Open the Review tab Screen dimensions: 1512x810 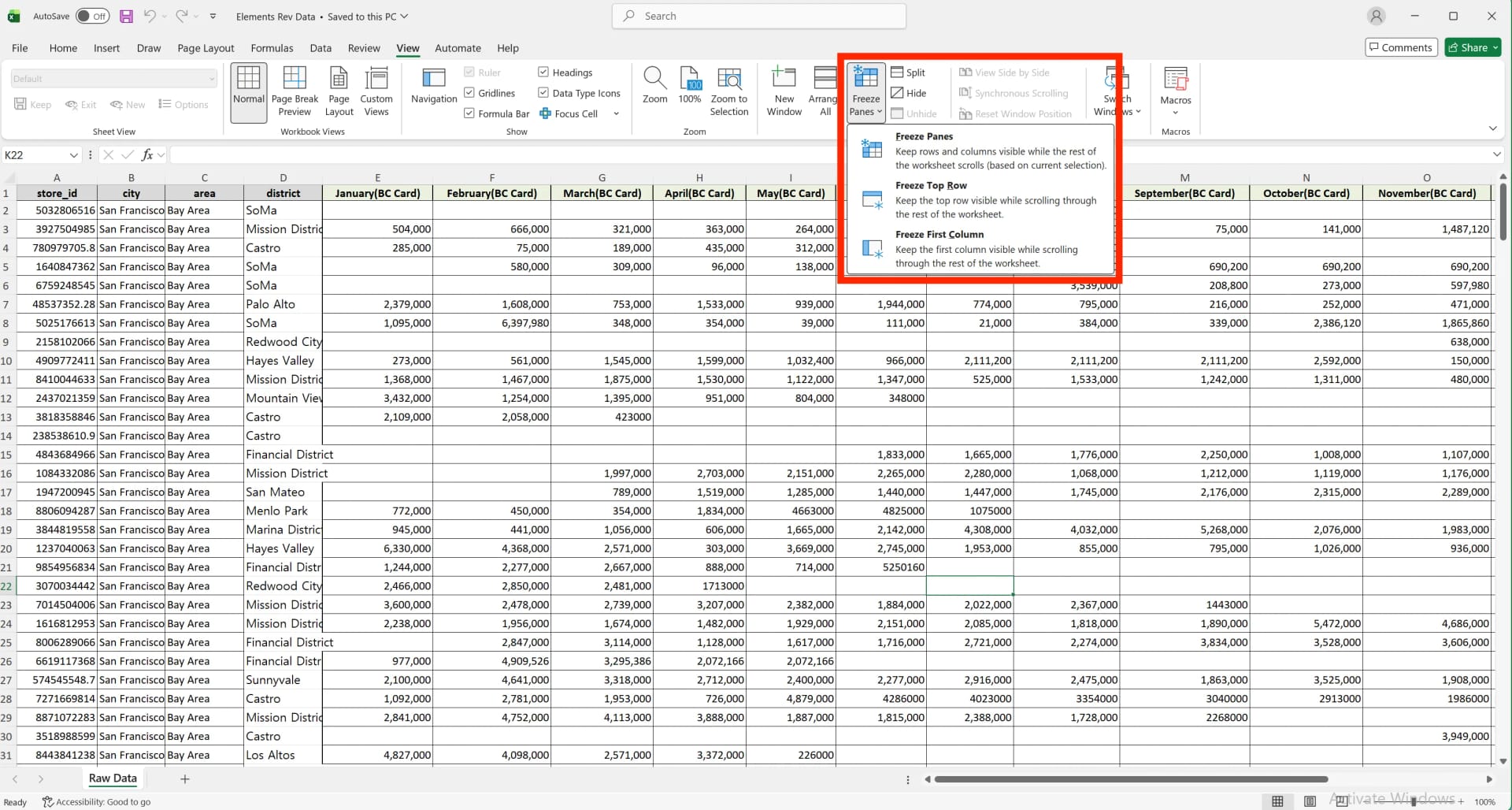[x=363, y=47]
